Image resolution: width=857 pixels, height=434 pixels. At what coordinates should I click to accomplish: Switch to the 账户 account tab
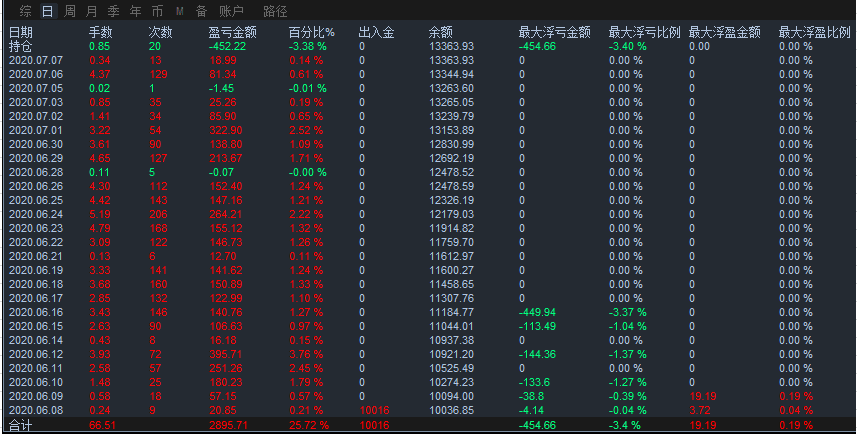[x=231, y=11]
